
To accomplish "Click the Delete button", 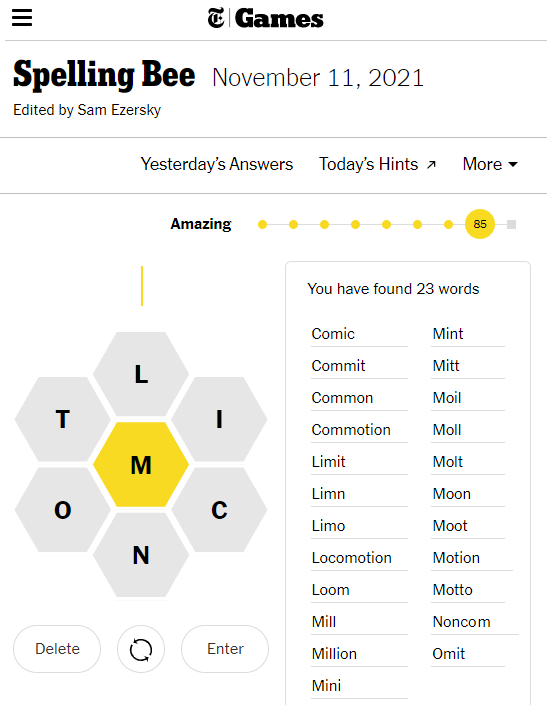I will pyautogui.click(x=57, y=649).
